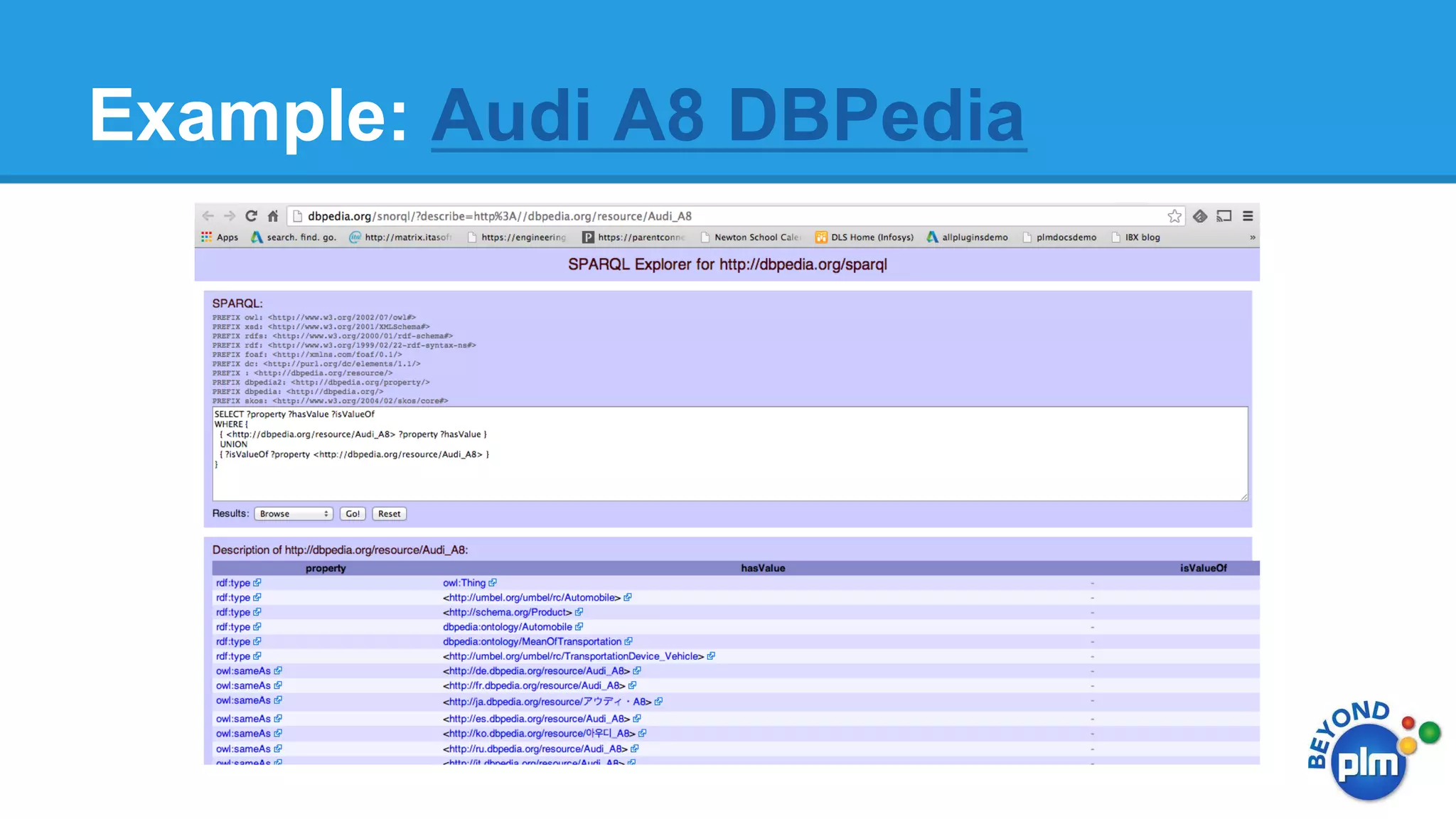Open external icon beside schema.org/Product
Viewport: 1456px width, 819px height.
pos(579,612)
